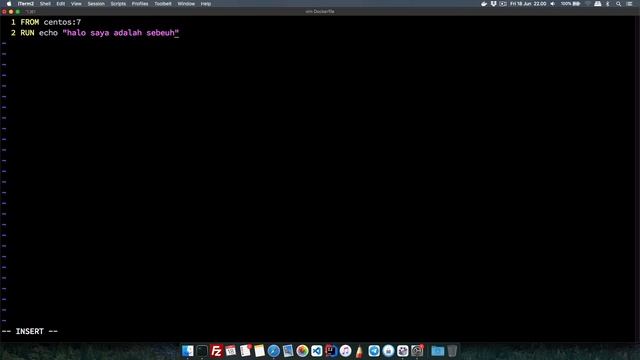This screenshot has width=640, height=360.
Task: Open the Scripts menu
Action: point(118,4)
